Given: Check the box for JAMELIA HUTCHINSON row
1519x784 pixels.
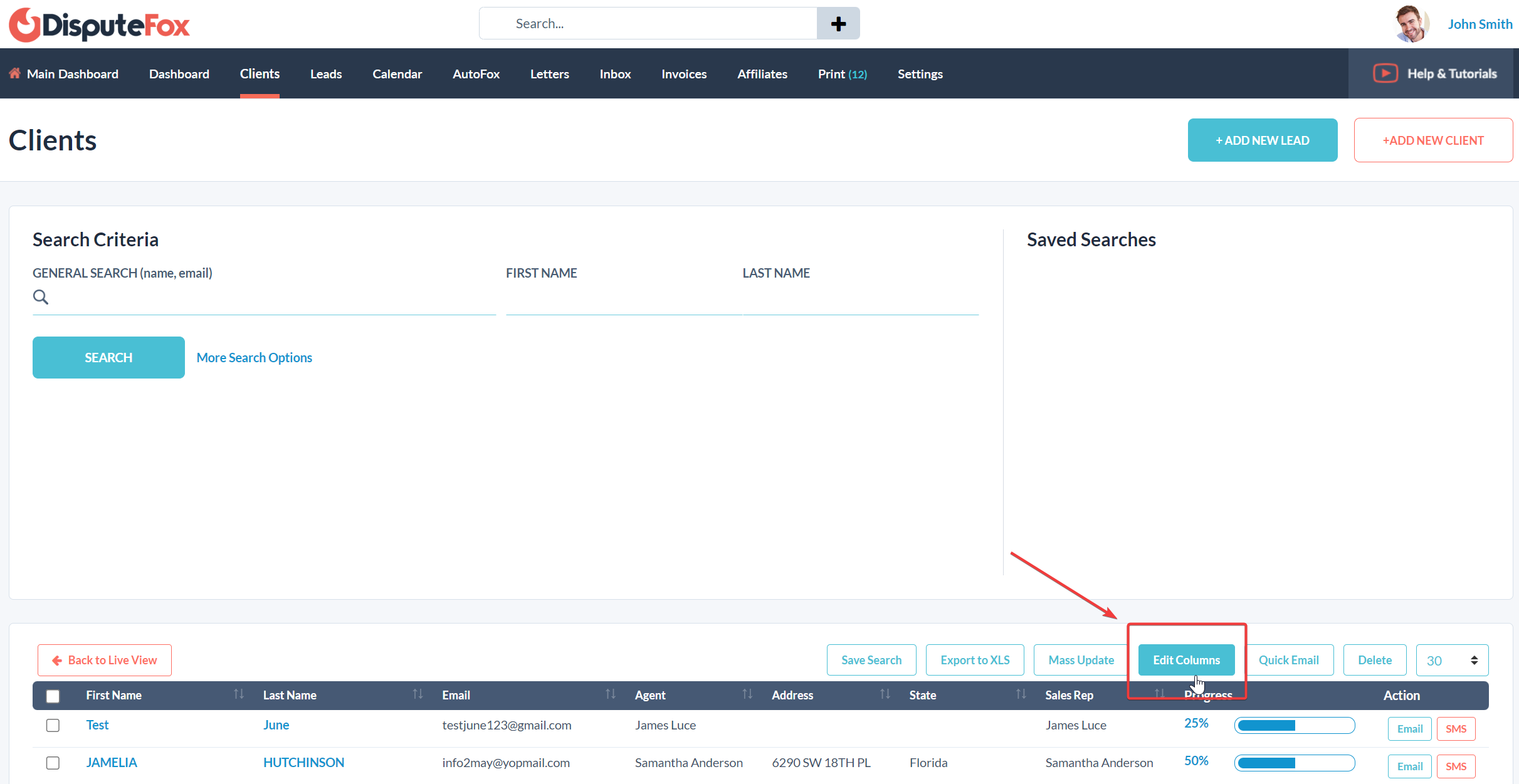Looking at the screenshot, I should [x=53, y=763].
